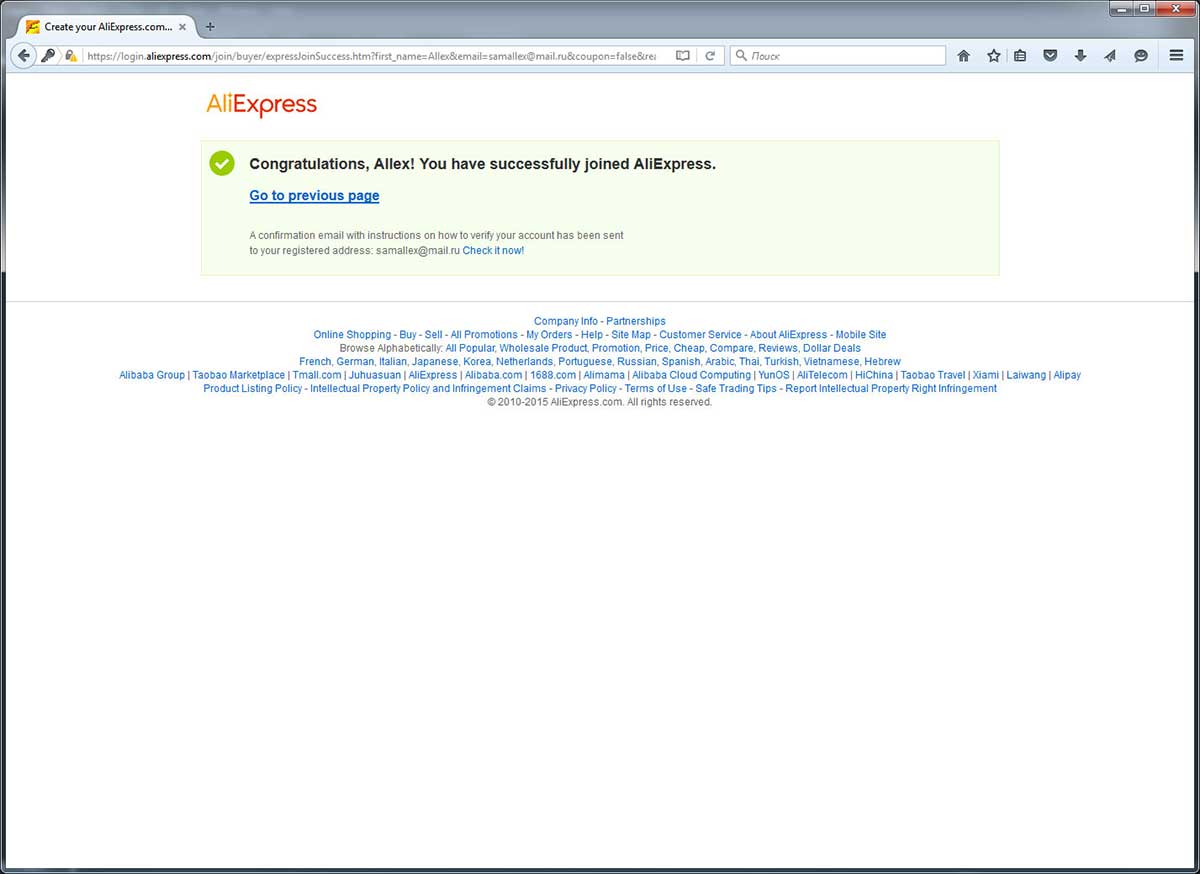
Task: Reload the current page
Action: click(x=710, y=56)
